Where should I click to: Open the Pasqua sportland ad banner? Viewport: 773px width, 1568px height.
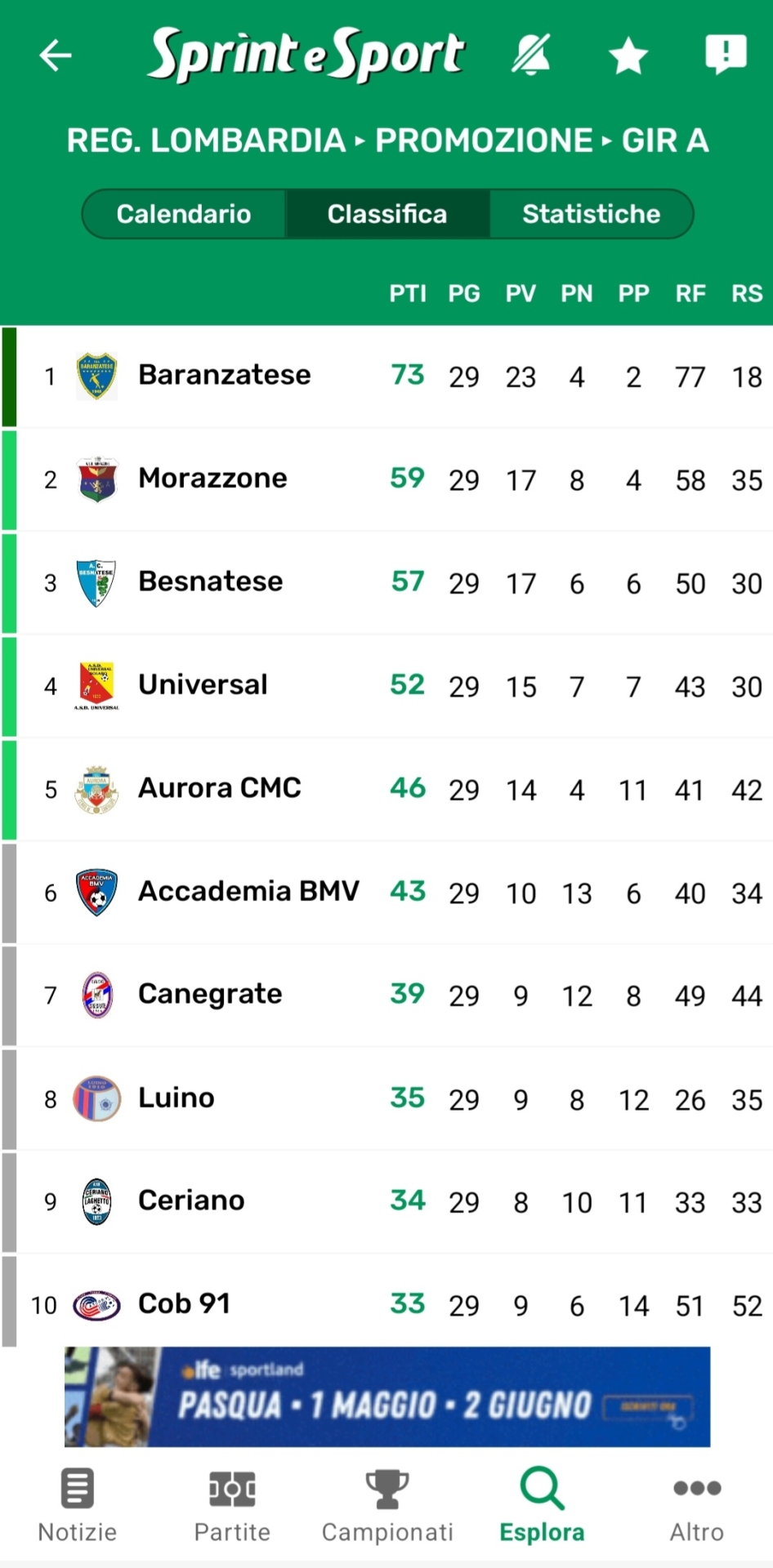click(x=387, y=1397)
